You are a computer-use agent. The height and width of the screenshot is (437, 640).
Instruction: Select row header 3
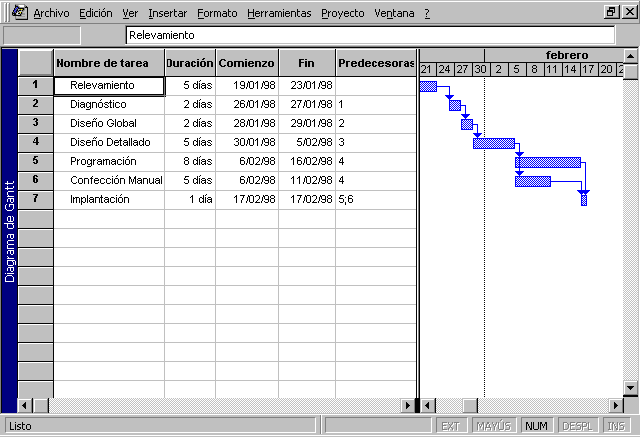pos(36,123)
